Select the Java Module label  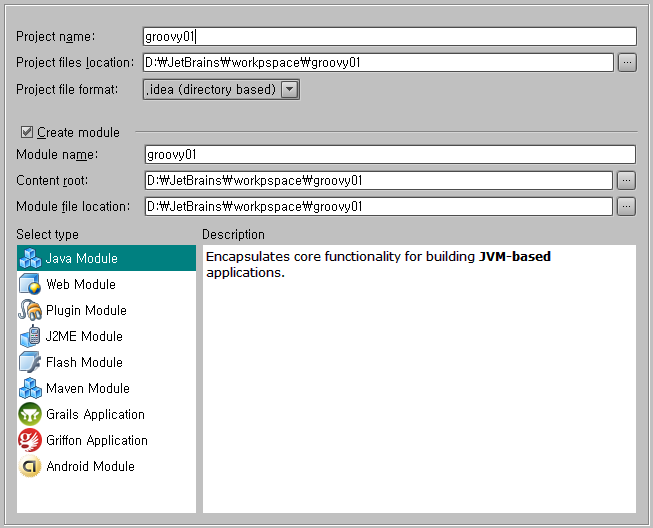pyautogui.click(x=82, y=258)
